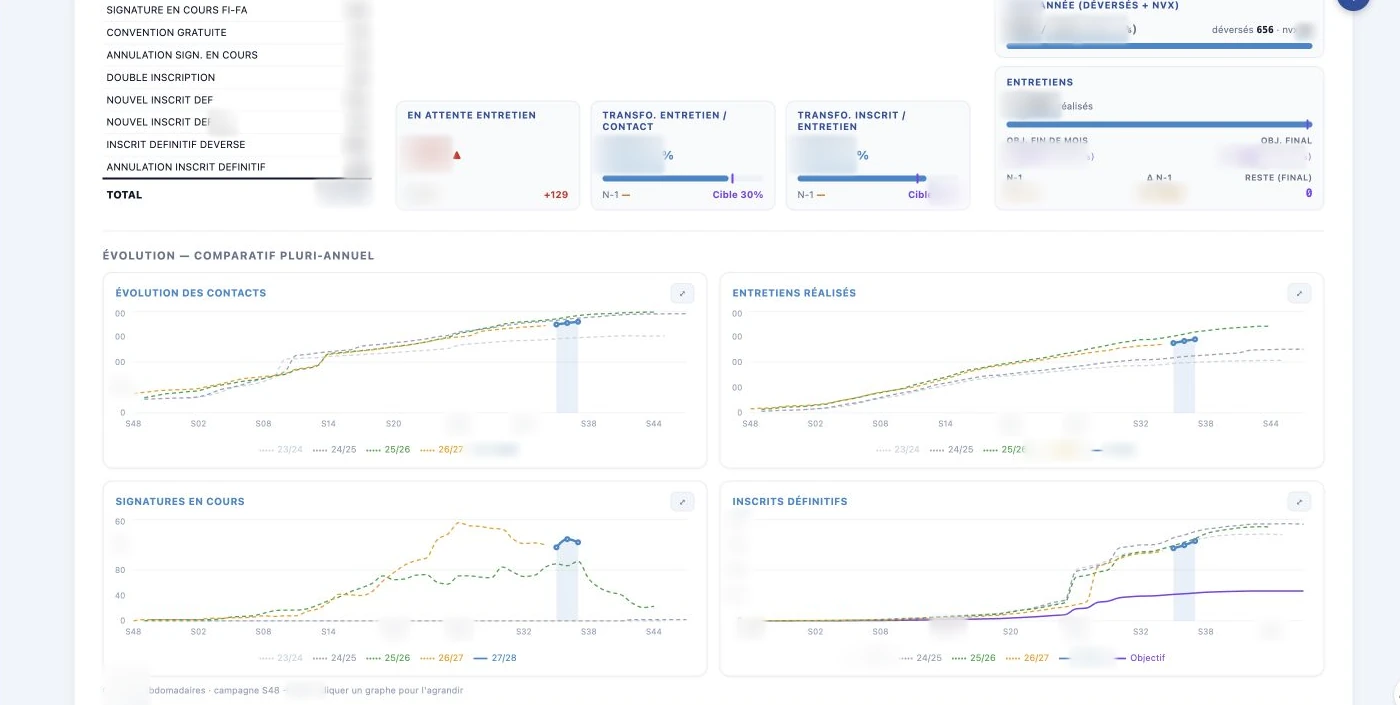
Task: Expand the Évolution des contacts chart
Action: pyautogui.click(x=682, y=293)
